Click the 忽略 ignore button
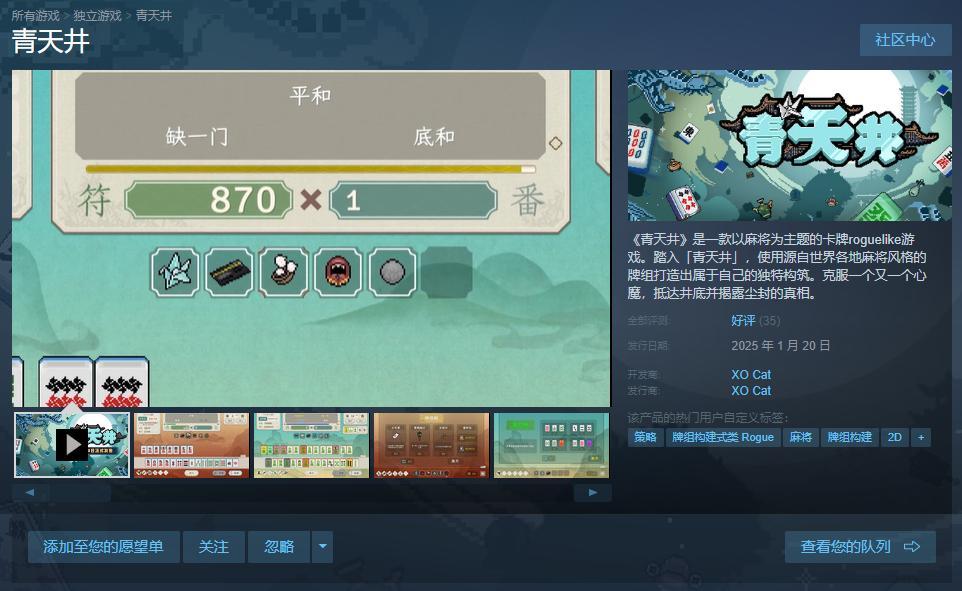 click(279, 547)
